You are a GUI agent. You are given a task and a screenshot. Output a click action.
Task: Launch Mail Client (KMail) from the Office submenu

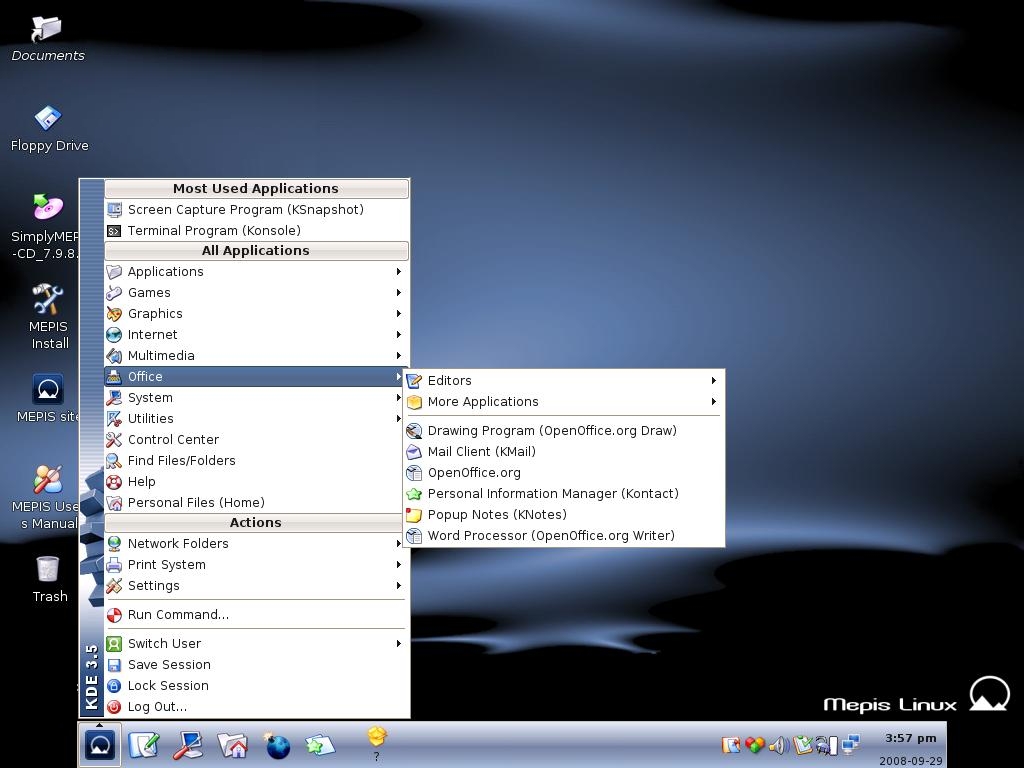(564, 451)
